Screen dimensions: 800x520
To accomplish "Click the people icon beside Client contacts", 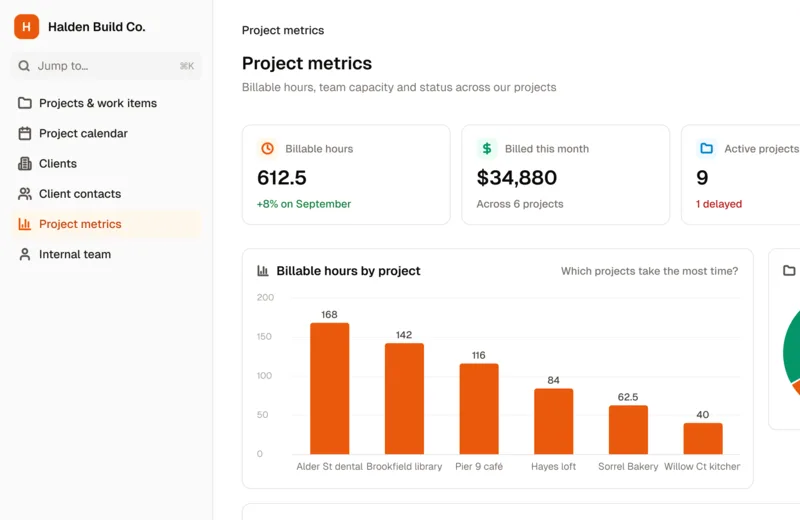I will (x=24, y=194).
